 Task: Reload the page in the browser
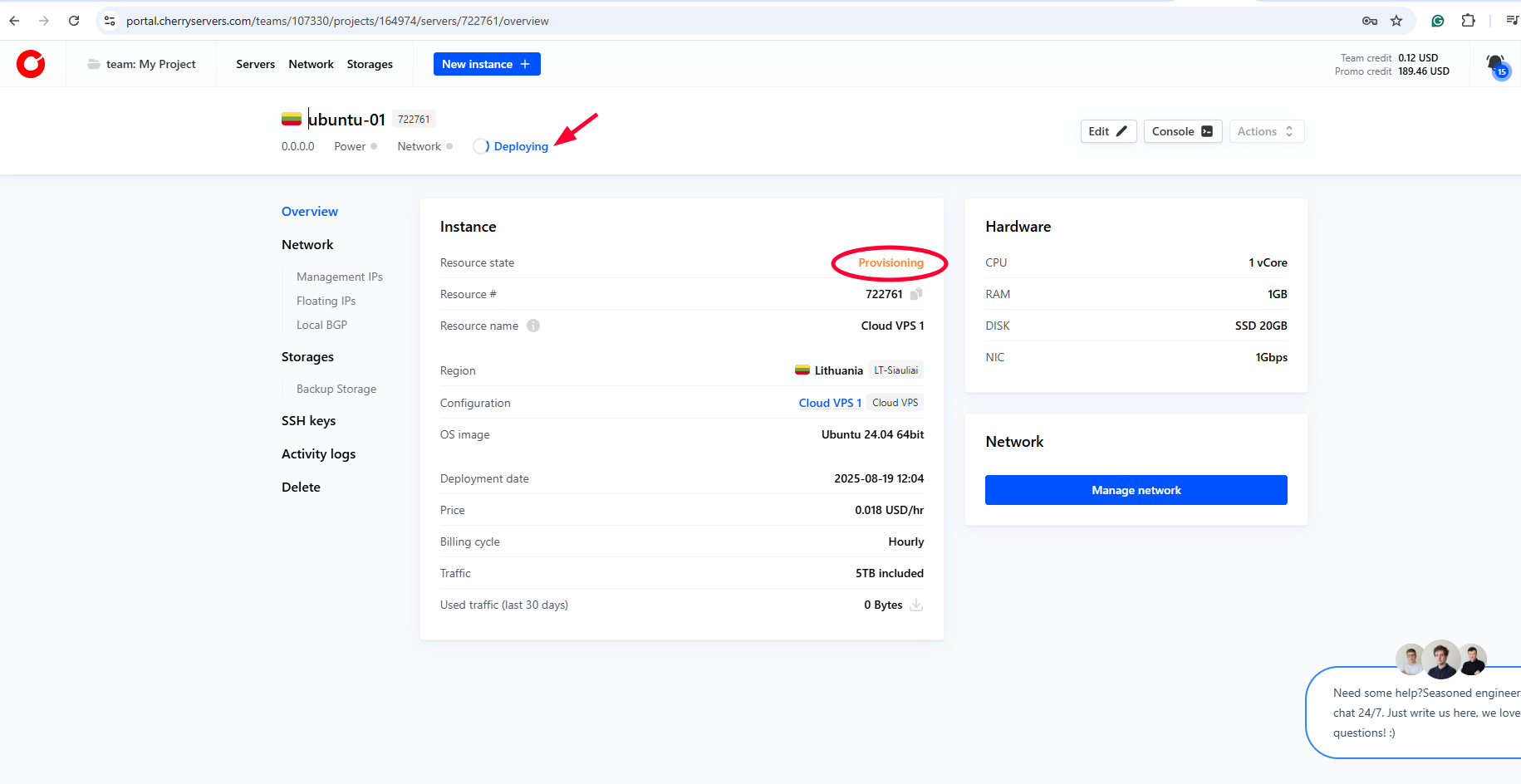[74, 21]
